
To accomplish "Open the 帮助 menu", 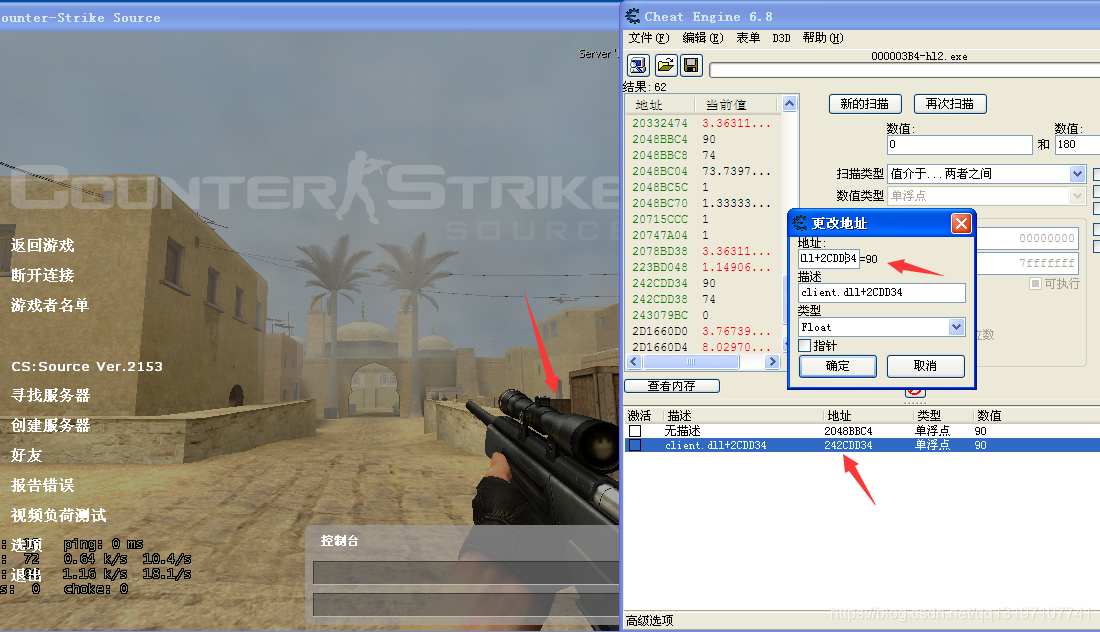I will pyautogui.click(x=823, y=38).
